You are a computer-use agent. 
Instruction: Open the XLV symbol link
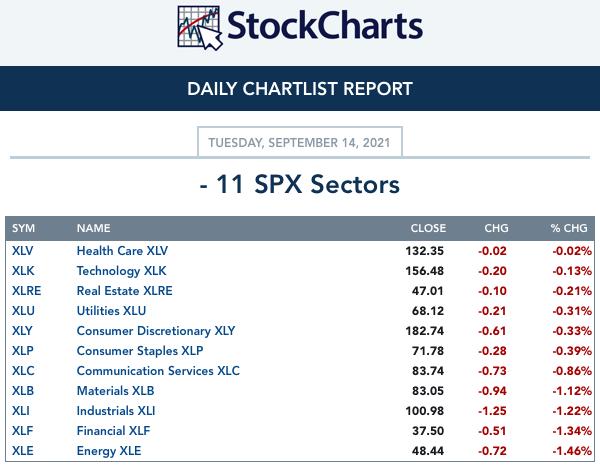23,251
